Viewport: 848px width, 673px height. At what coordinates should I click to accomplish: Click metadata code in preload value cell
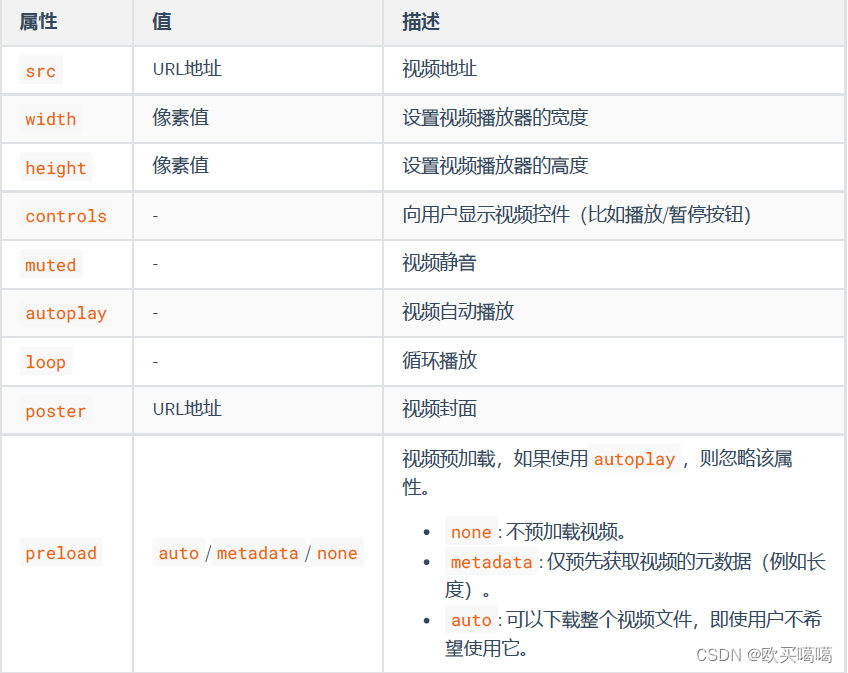tap(258, 553)
